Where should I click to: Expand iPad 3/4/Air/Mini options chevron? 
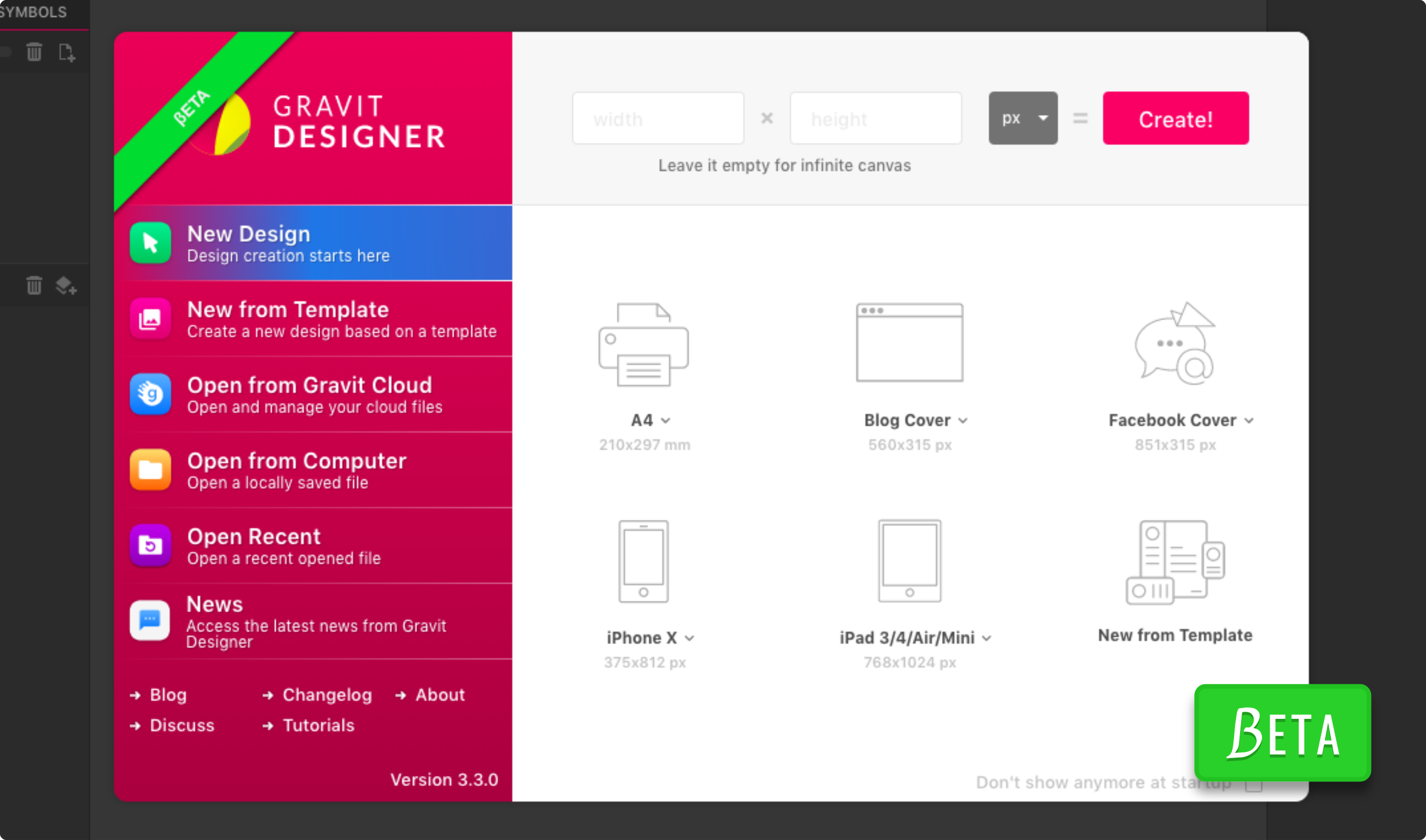click(x=986, y=638)
